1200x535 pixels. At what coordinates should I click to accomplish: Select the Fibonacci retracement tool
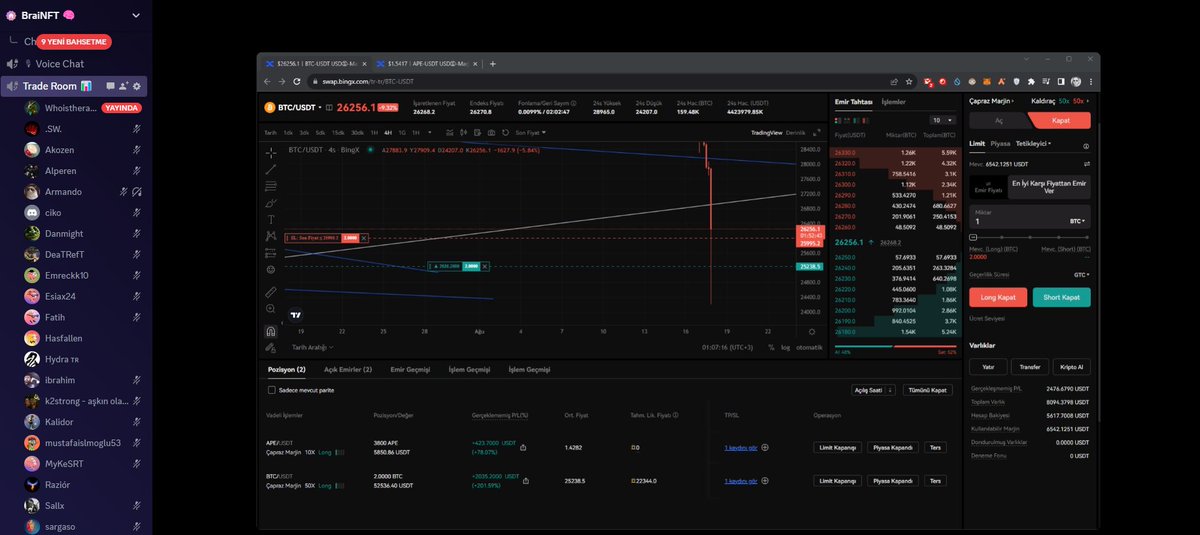(x=270, y=186)
